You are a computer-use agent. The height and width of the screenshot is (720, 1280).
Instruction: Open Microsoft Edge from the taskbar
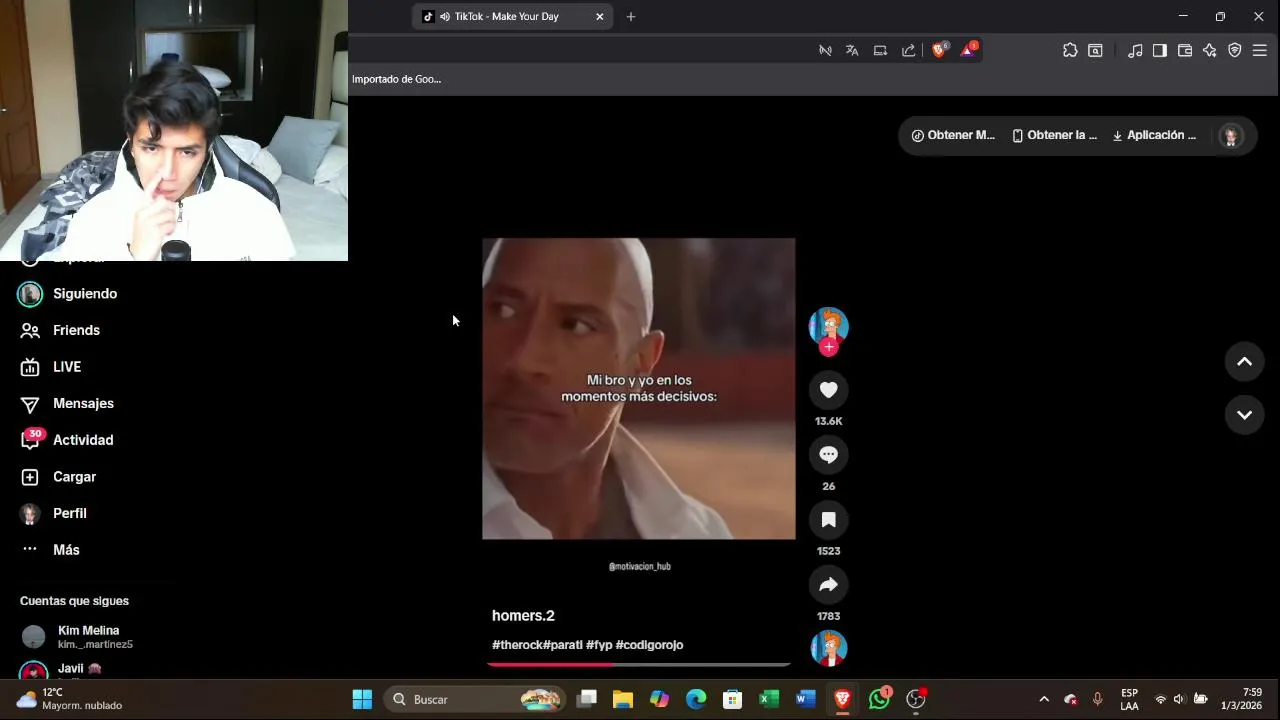pos(696,700)
